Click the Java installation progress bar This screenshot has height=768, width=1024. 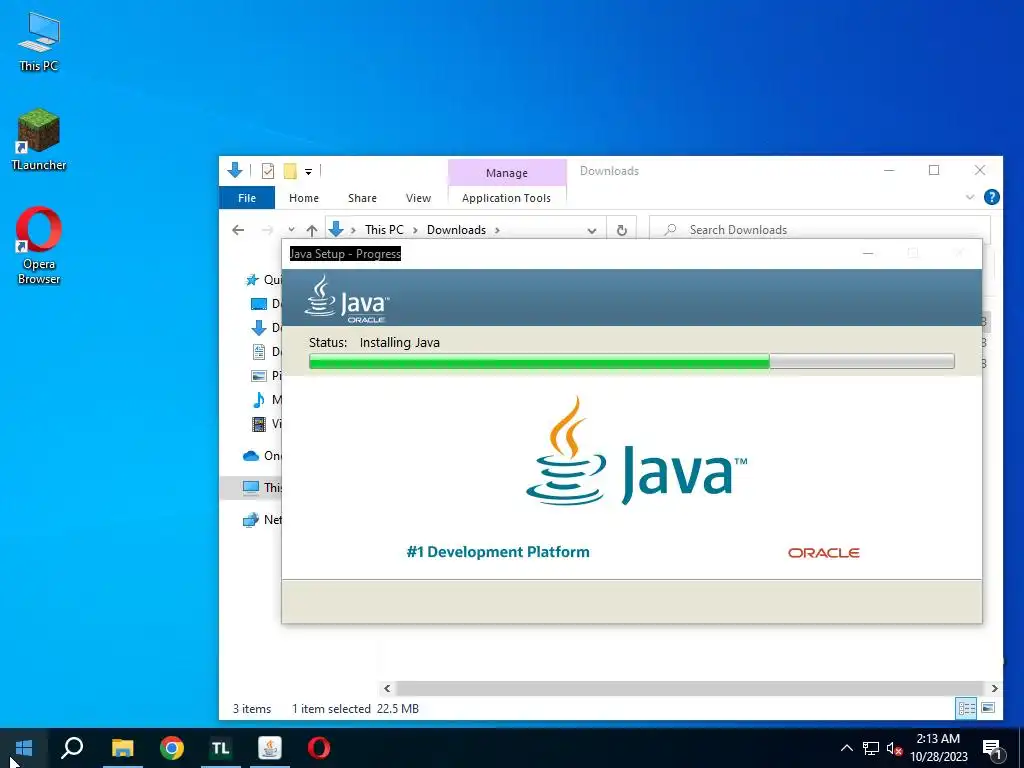[x=632, y=362]
